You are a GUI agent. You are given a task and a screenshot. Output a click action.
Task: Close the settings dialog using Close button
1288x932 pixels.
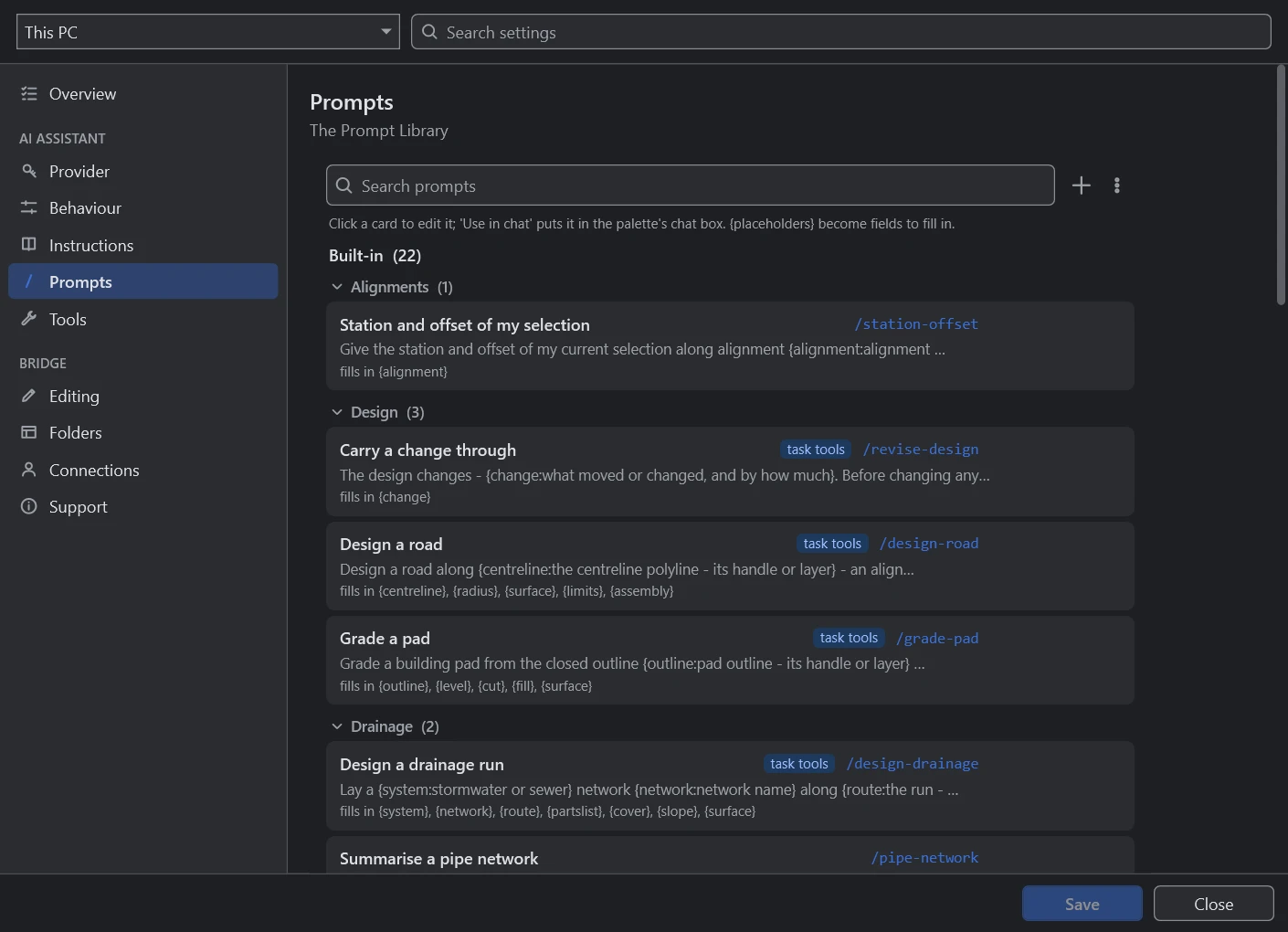click(1214, 904)
